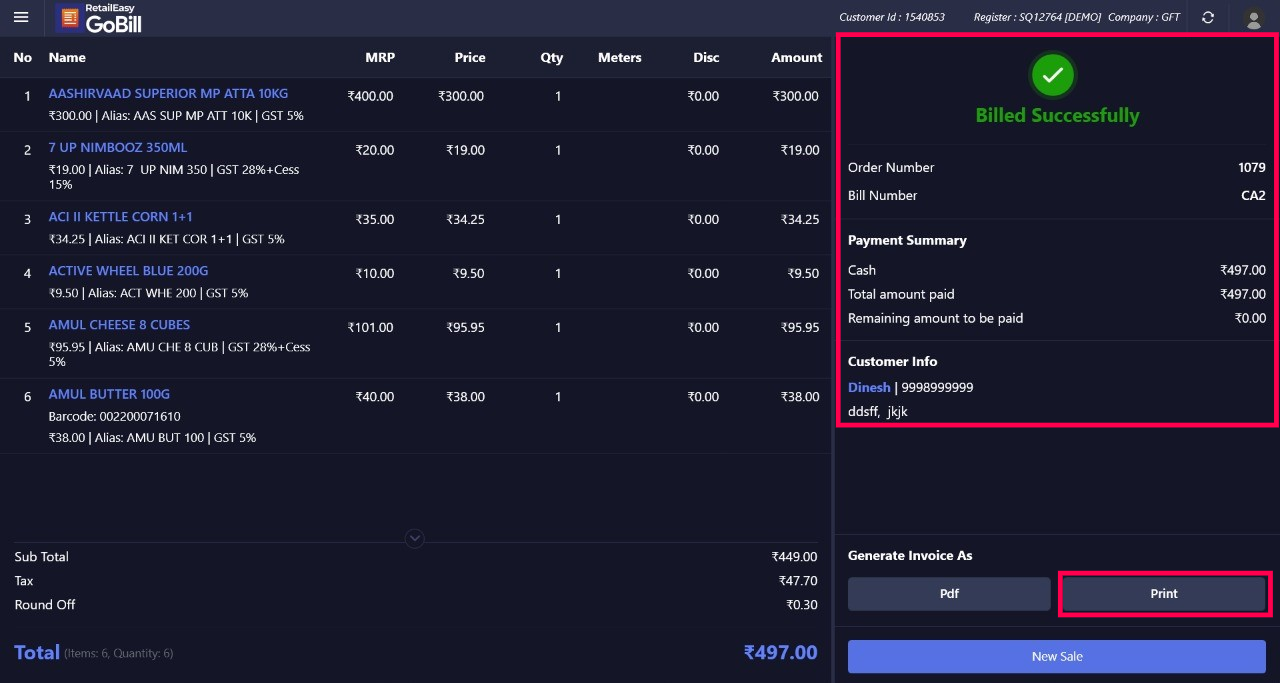The width and height of the screenshot is (1280, 683).
Task: Open AMUL CHEESE 8 CUBES item
Action: [119, 325]
